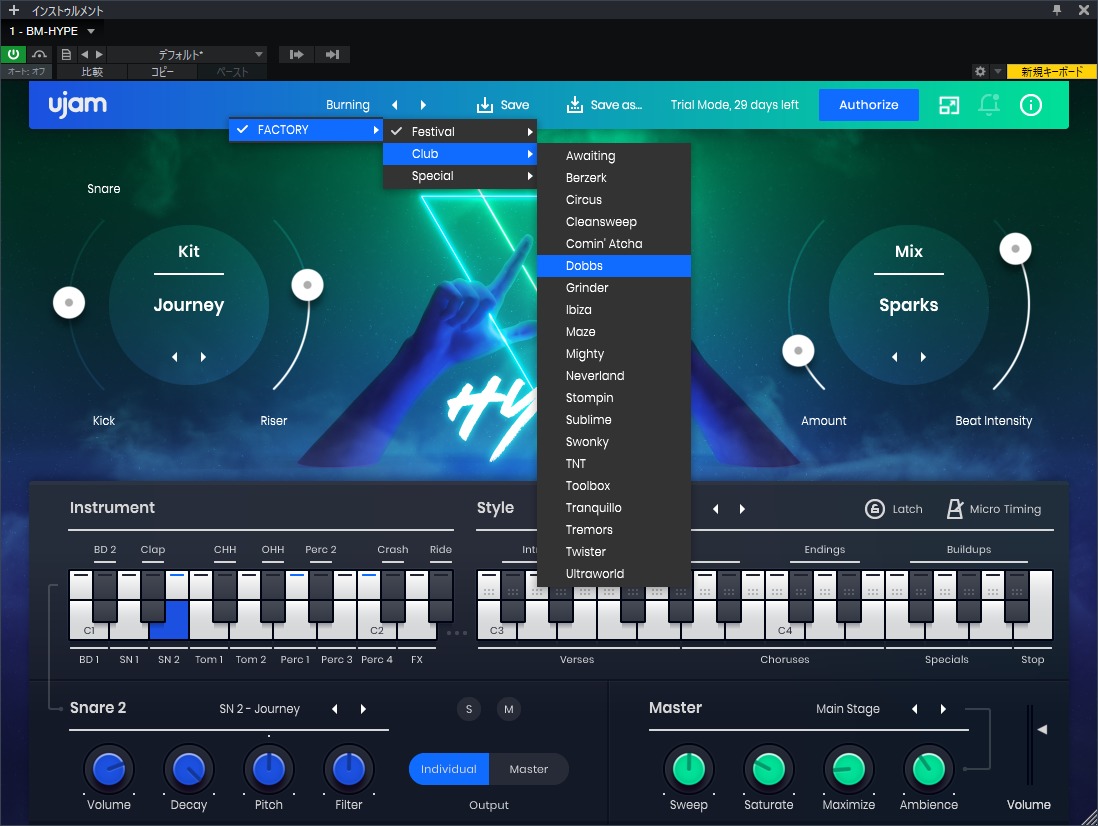Click the Snare 2 Volume knob
The height and width of the screenshot is (826, 1098).
pyautogui.click(x=109, y=769)
